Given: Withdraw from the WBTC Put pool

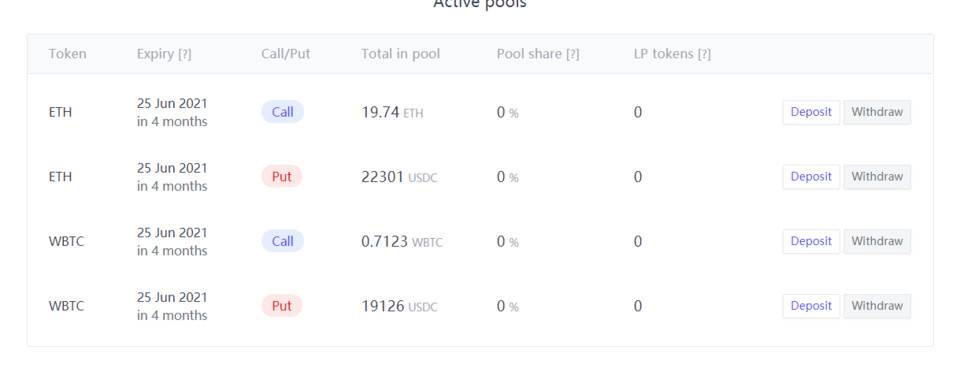Looking at the screenshot, I should [877, 306].
